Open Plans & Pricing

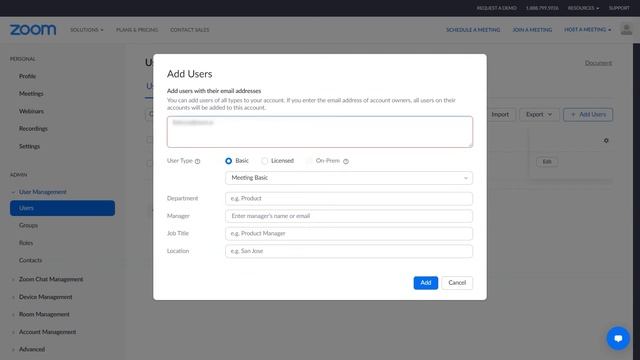137,30
